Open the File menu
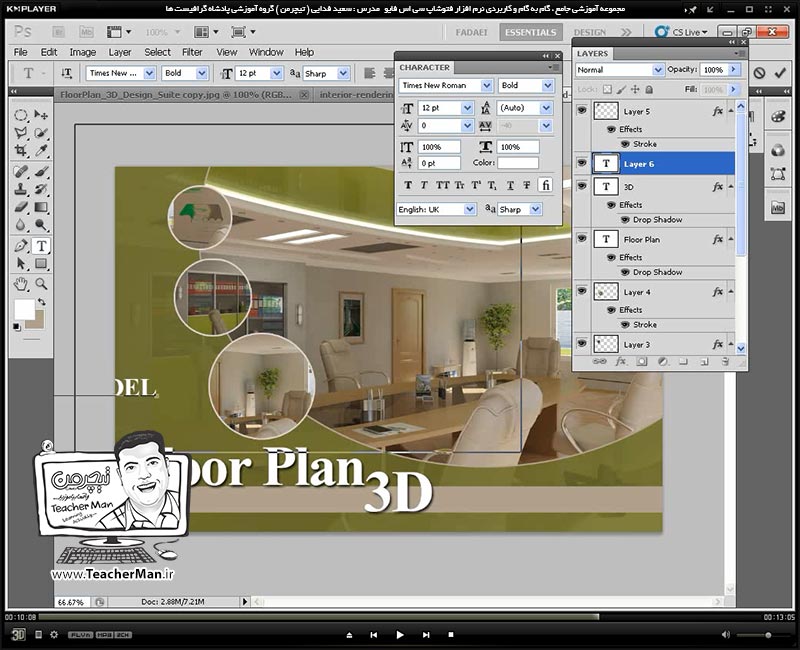 (20, 52)
